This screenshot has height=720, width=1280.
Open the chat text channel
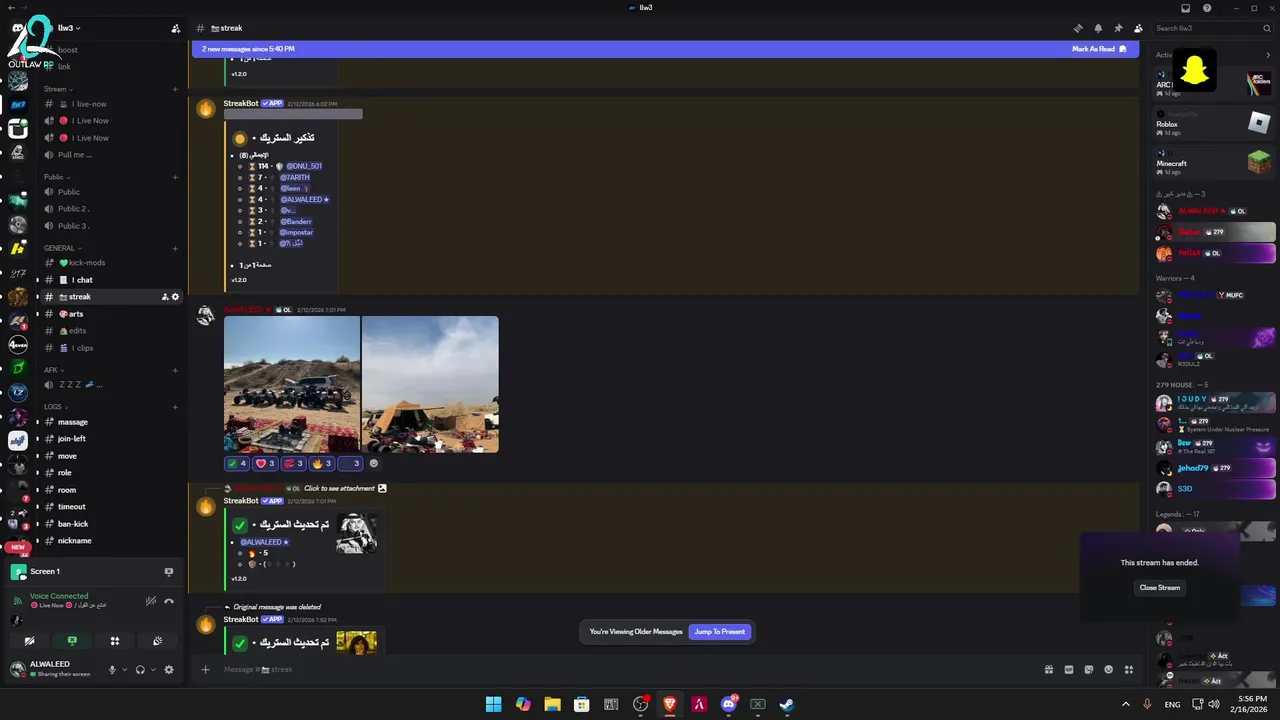[x=110, y=280]
